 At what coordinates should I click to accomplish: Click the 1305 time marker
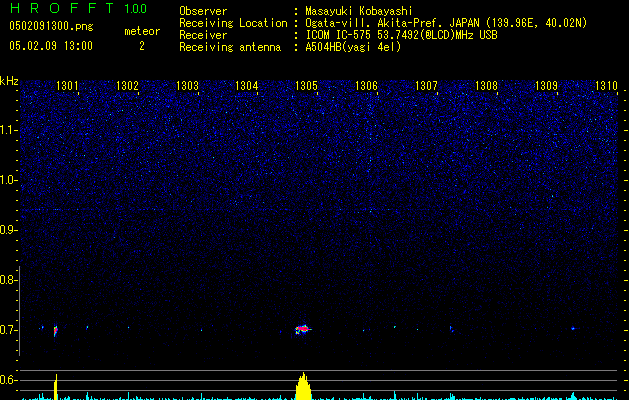[306, 86]
